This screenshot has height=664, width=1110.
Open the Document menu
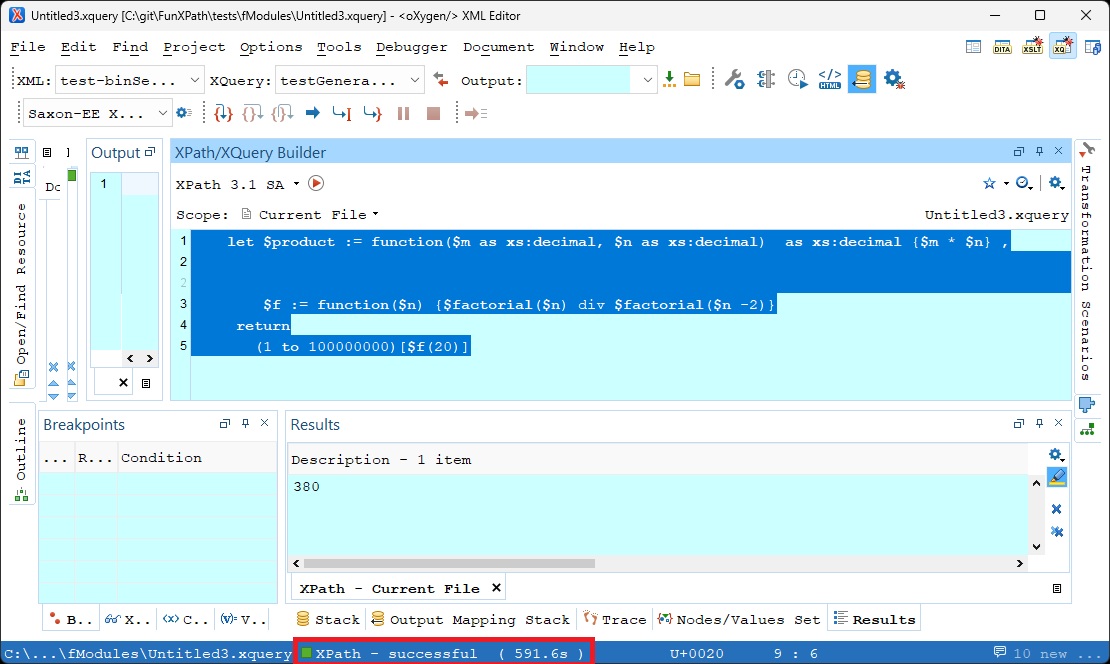[498, 47]
